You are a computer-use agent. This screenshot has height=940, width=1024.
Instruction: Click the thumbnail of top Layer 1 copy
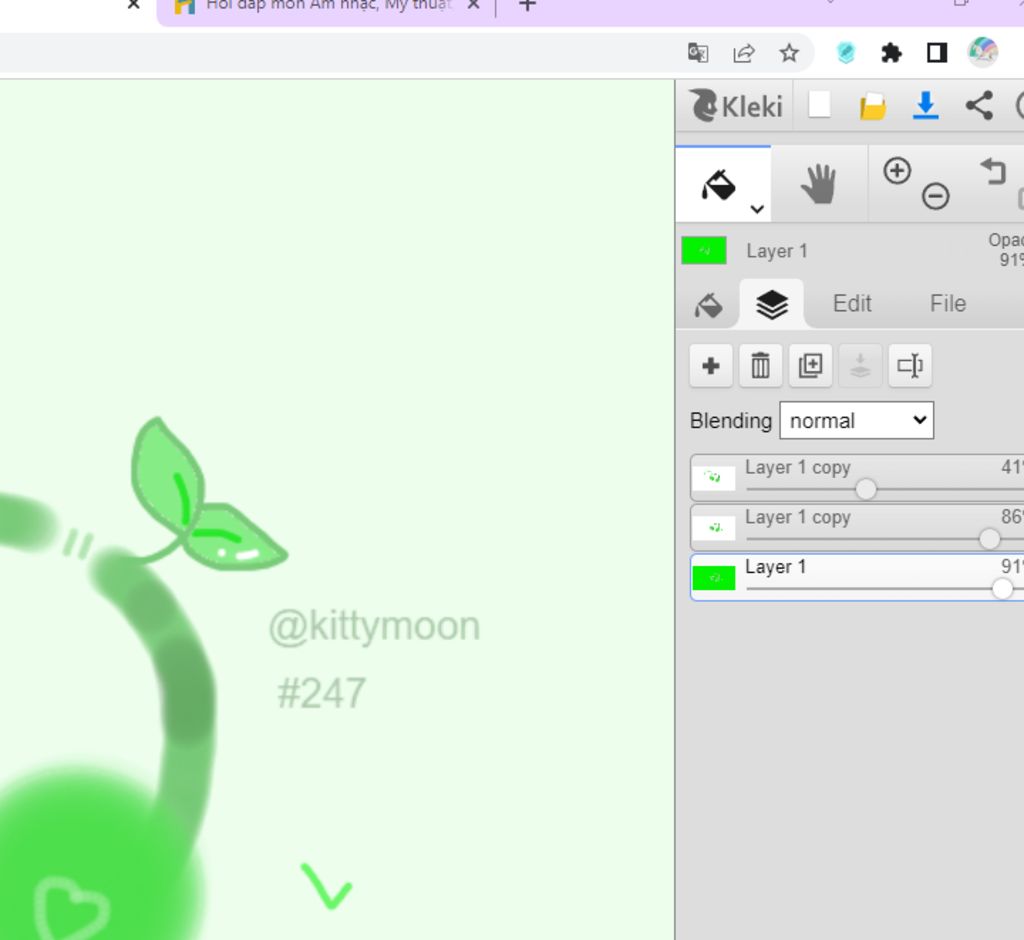tap(714, 478)
